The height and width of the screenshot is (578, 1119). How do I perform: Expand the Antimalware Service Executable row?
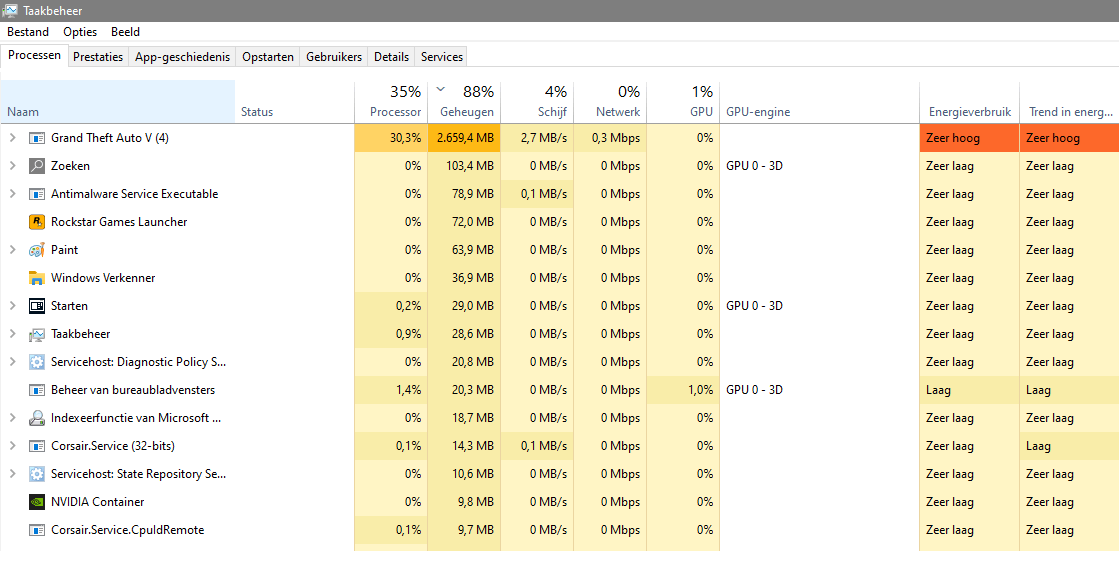pos(13,194)
